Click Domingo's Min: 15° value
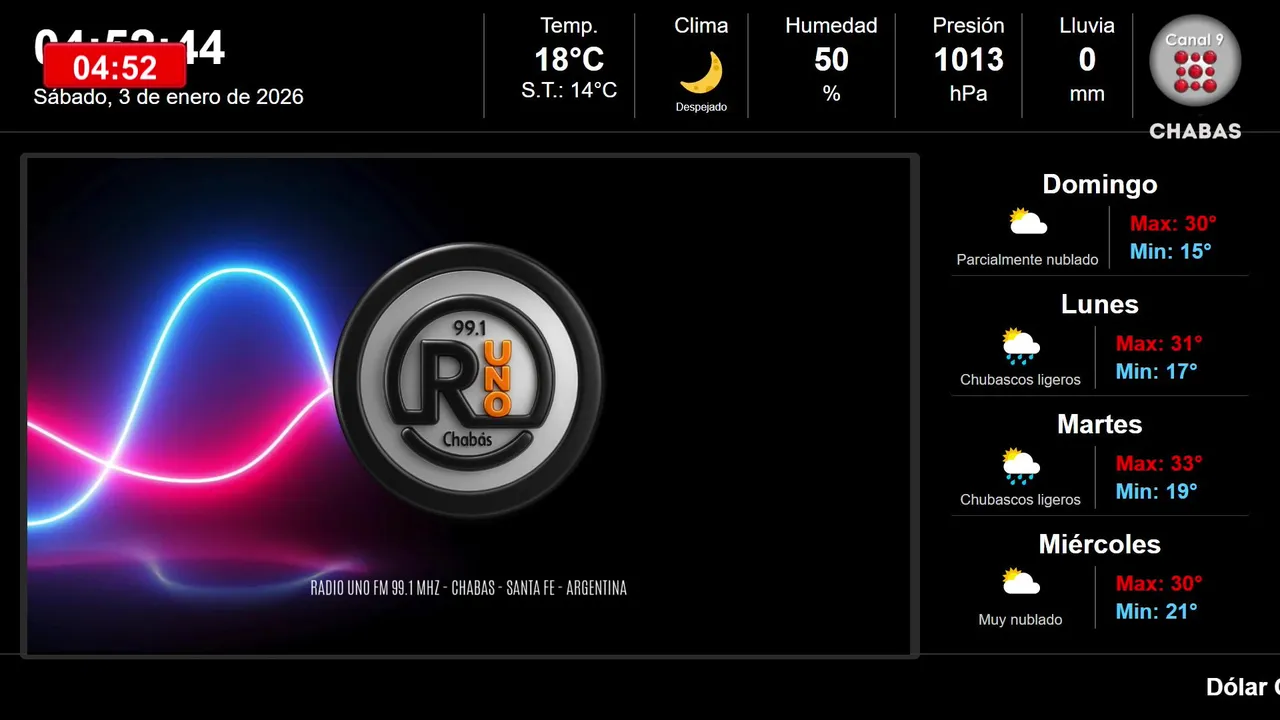The height and width of the screenshot is (720, 1280). point(1170,251)
